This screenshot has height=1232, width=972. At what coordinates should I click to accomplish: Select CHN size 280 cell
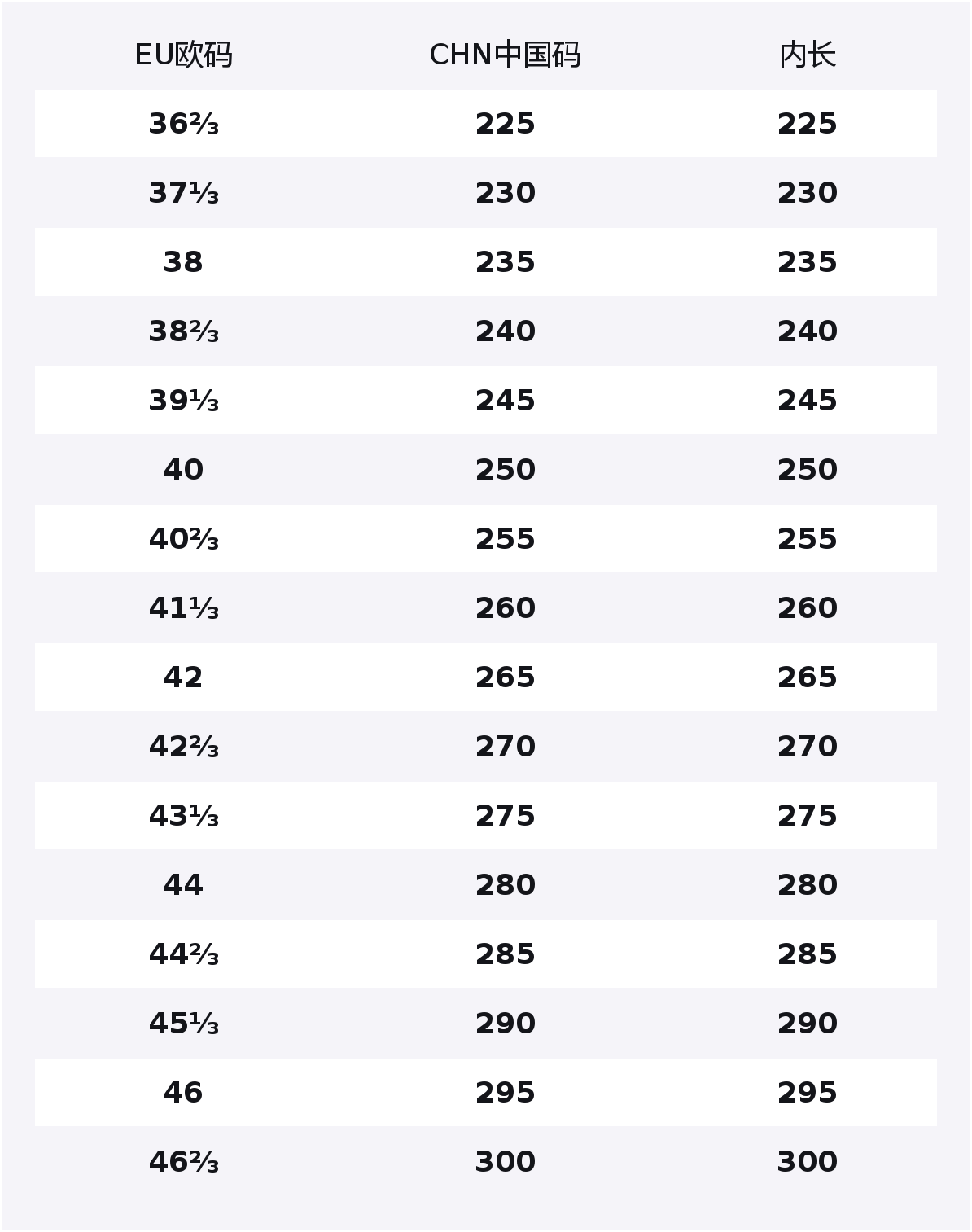[505, 885]
